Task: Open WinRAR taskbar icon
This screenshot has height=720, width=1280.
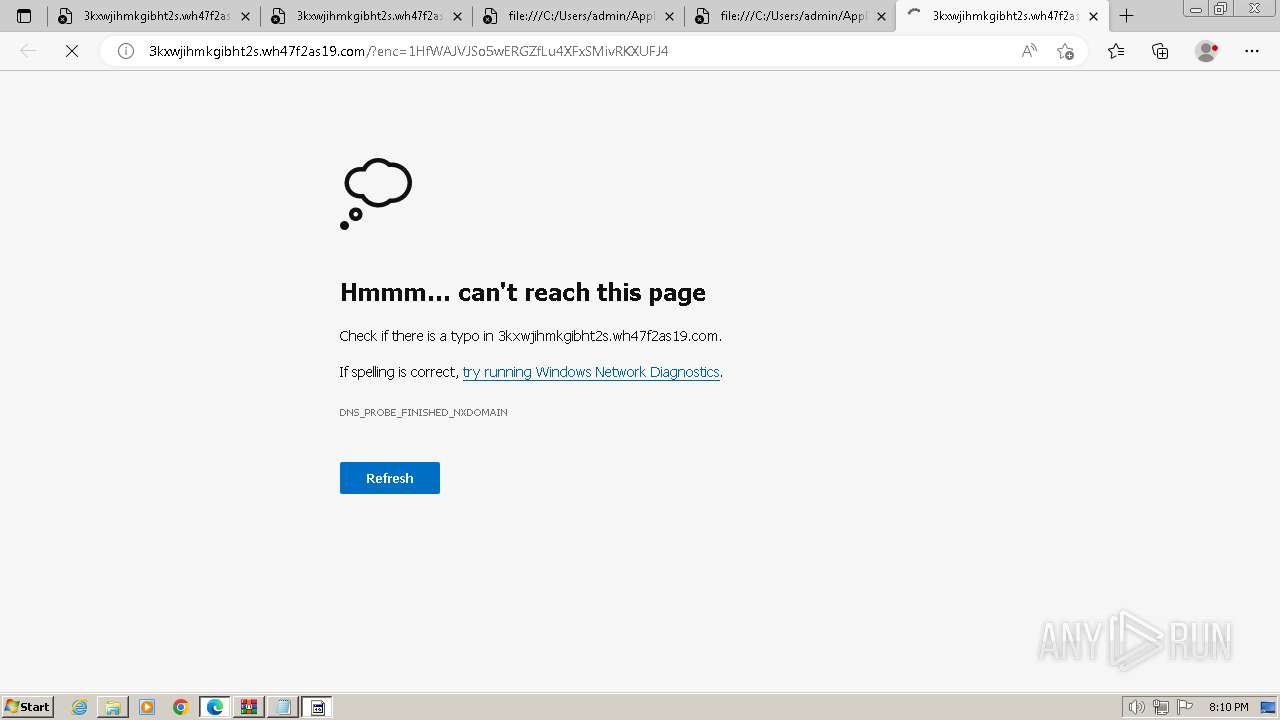Action: point(249,707)
